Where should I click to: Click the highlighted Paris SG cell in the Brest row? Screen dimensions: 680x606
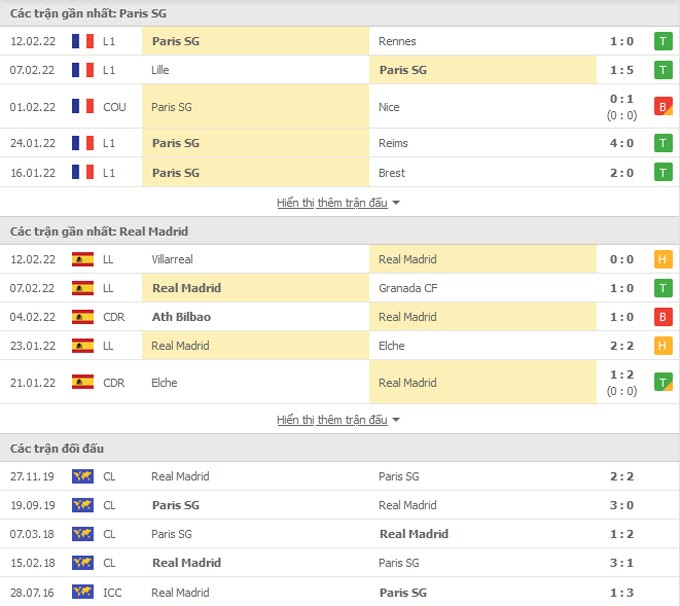(x=255, y=173)
